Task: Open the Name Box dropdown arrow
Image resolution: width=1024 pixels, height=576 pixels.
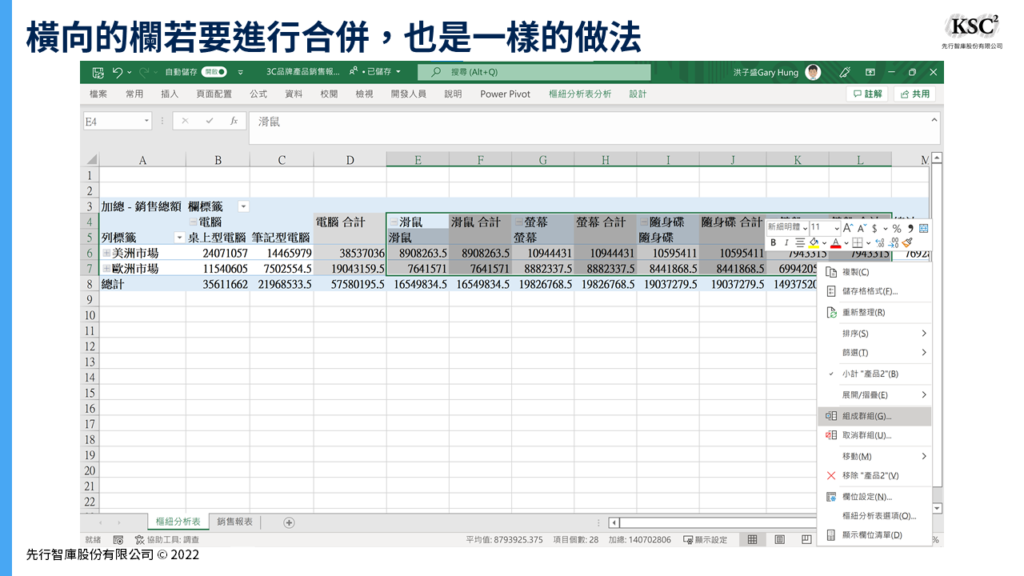Action: [146, 121]
